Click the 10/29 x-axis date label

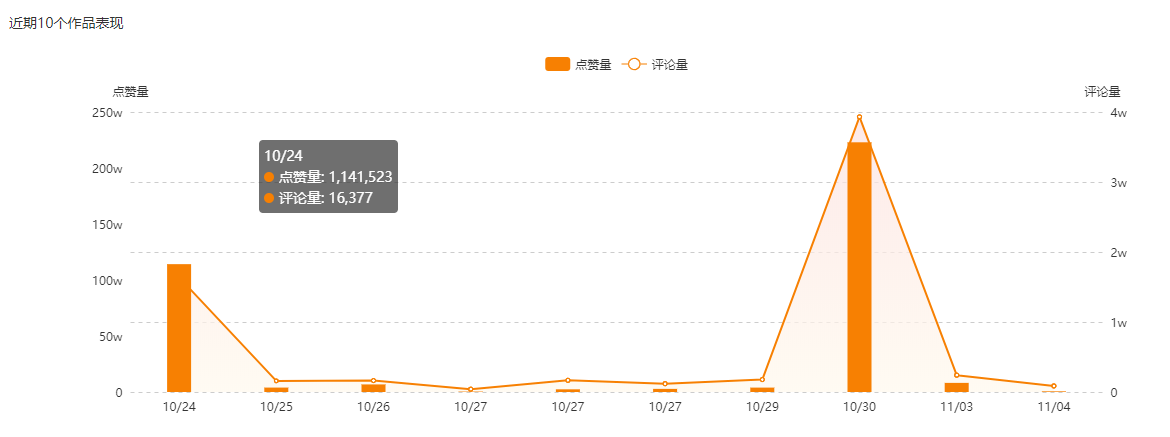pos(762,407)
